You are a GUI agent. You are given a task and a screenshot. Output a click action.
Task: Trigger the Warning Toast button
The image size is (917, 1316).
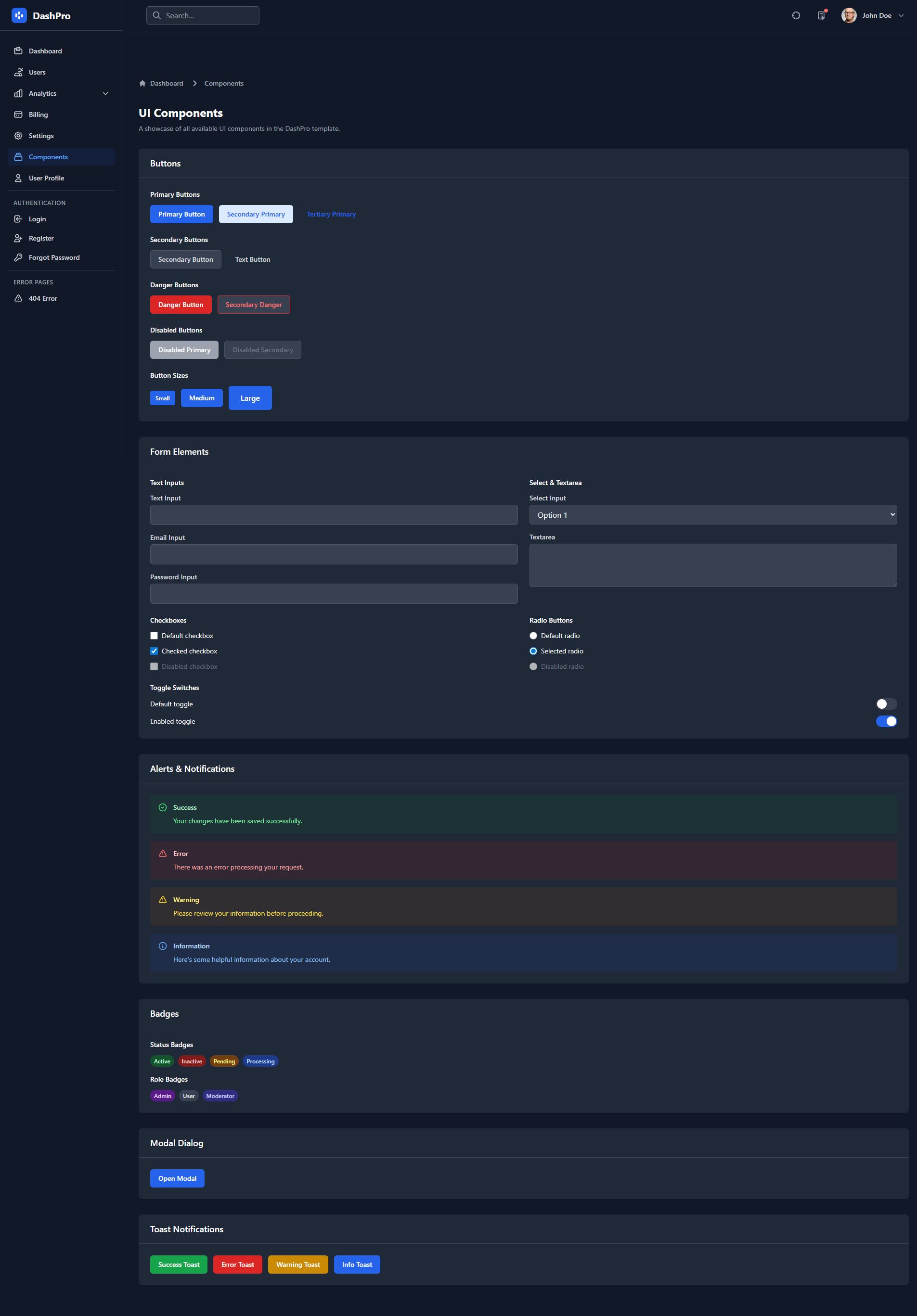pos(298,1265)
